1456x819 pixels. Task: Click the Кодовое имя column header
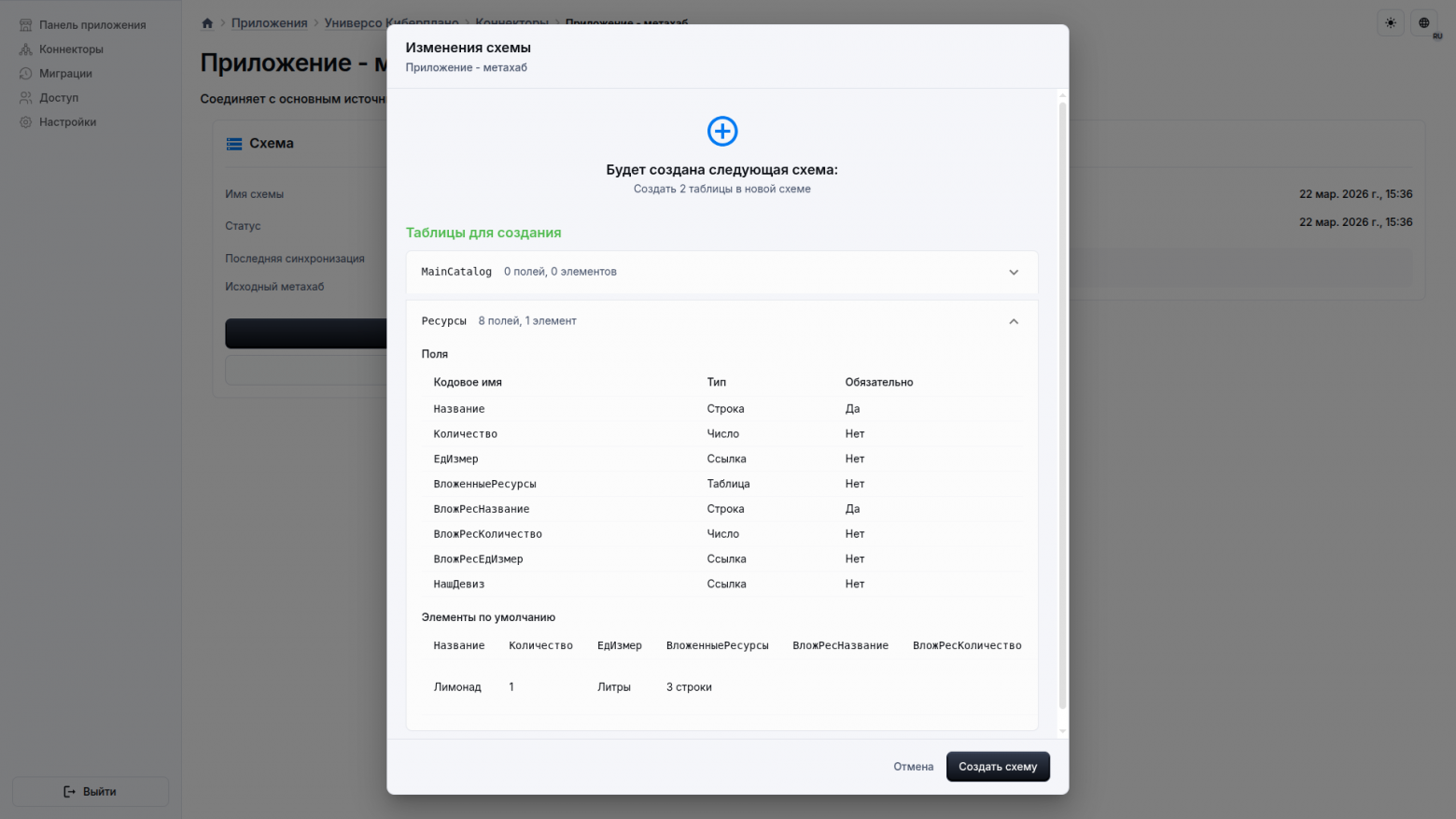pos(468,383)
